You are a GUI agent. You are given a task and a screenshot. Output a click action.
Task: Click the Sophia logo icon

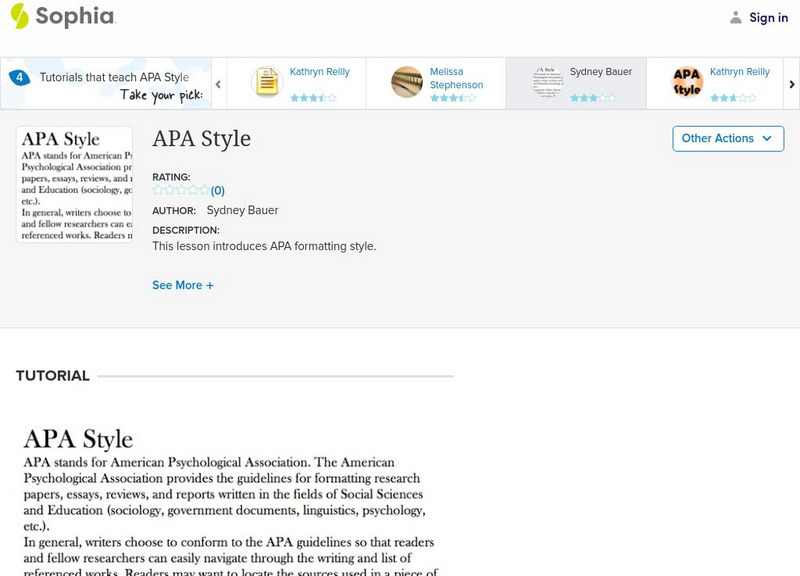[20, 16]
